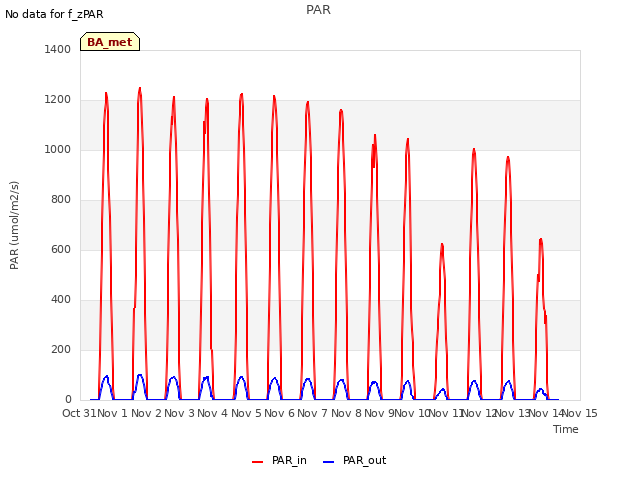Click the Nov 4 x-axis tick label
The width and height of the screenshot is (640, 480).
click(x=212, y=413)
